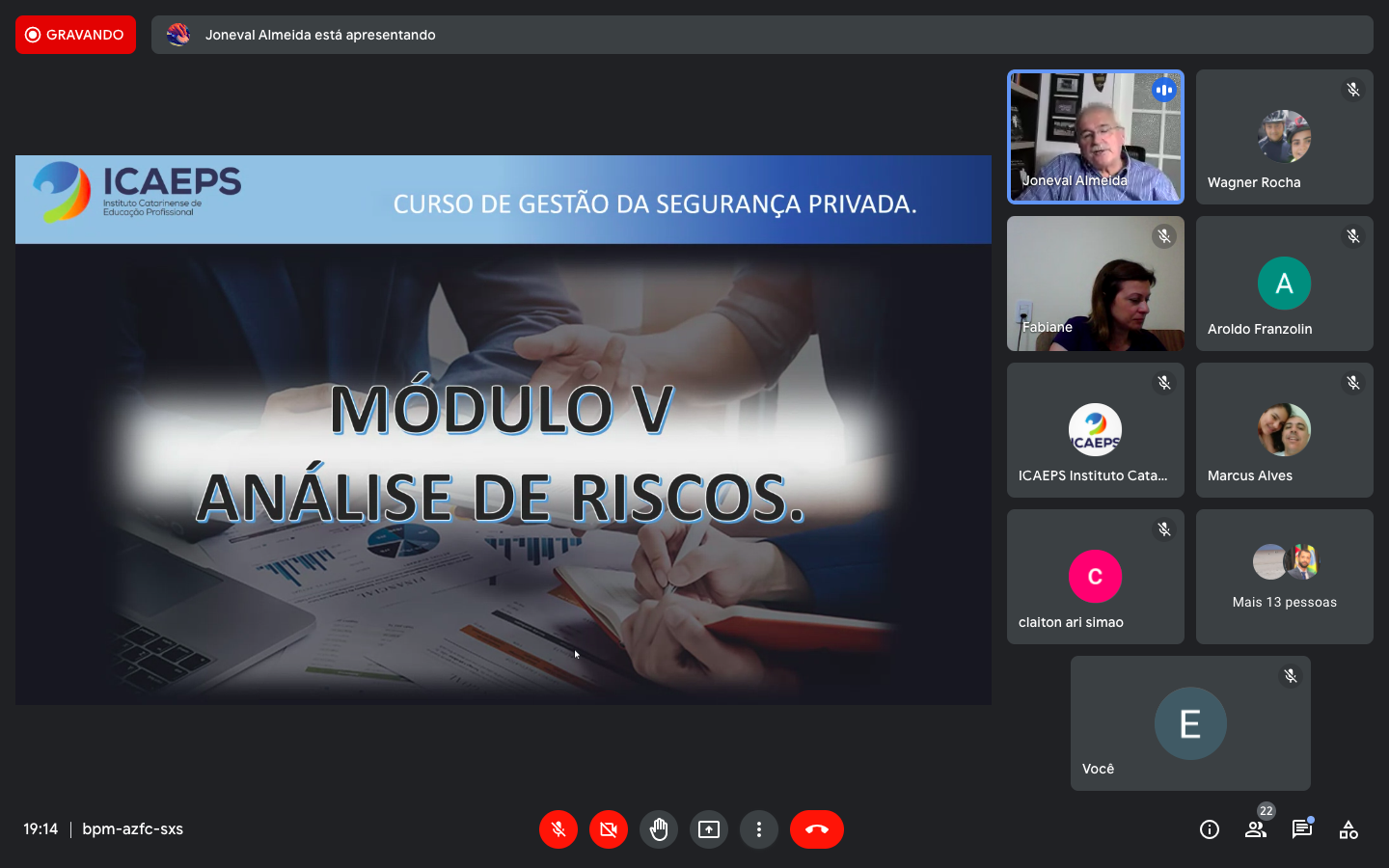Click the Joneval Almeida presenting banner
Image resolution: width=1389 pixels, height=868 pixels.
click(x=761, y=35)
